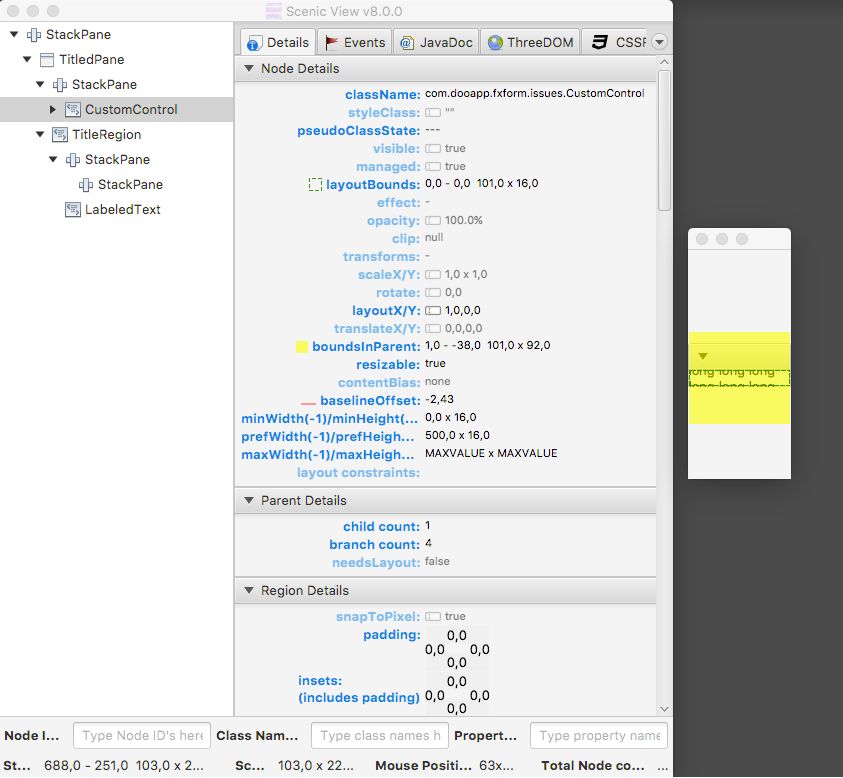Click the child count label
This screenshot has height=778, width=843.
[x=381, y=527]
